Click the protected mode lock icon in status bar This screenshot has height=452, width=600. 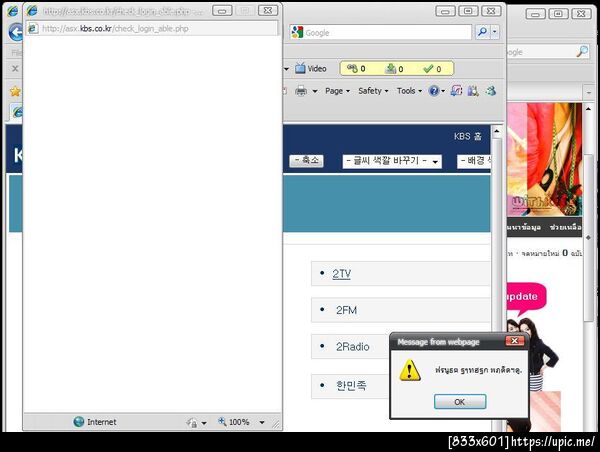tap(192, 422)
